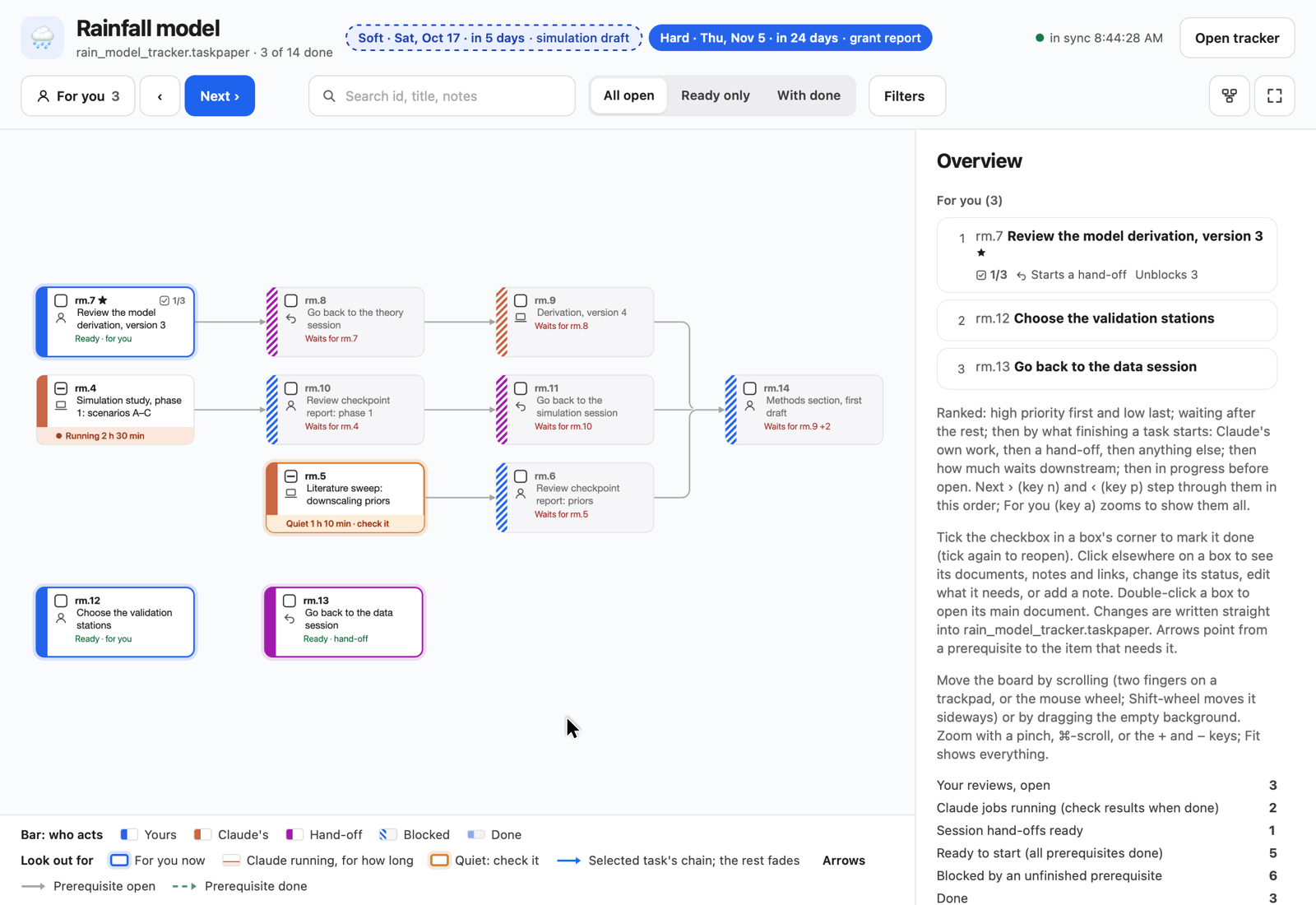The height and width of the screenshot is (905, 1316).
Task: Click the hand-off arrow icon on rm.13
Action: (x=290, y=619)
